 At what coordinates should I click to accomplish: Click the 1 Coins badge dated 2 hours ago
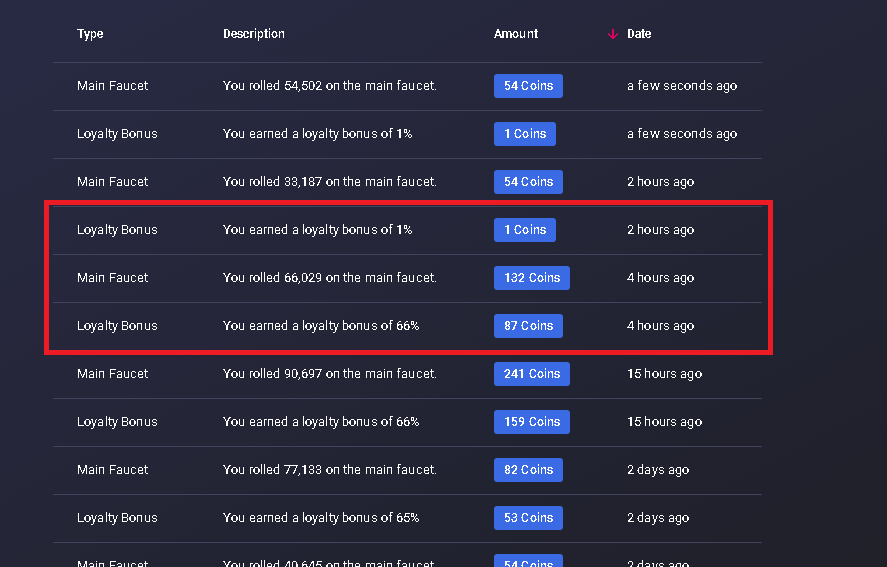(x=525, y=230)
